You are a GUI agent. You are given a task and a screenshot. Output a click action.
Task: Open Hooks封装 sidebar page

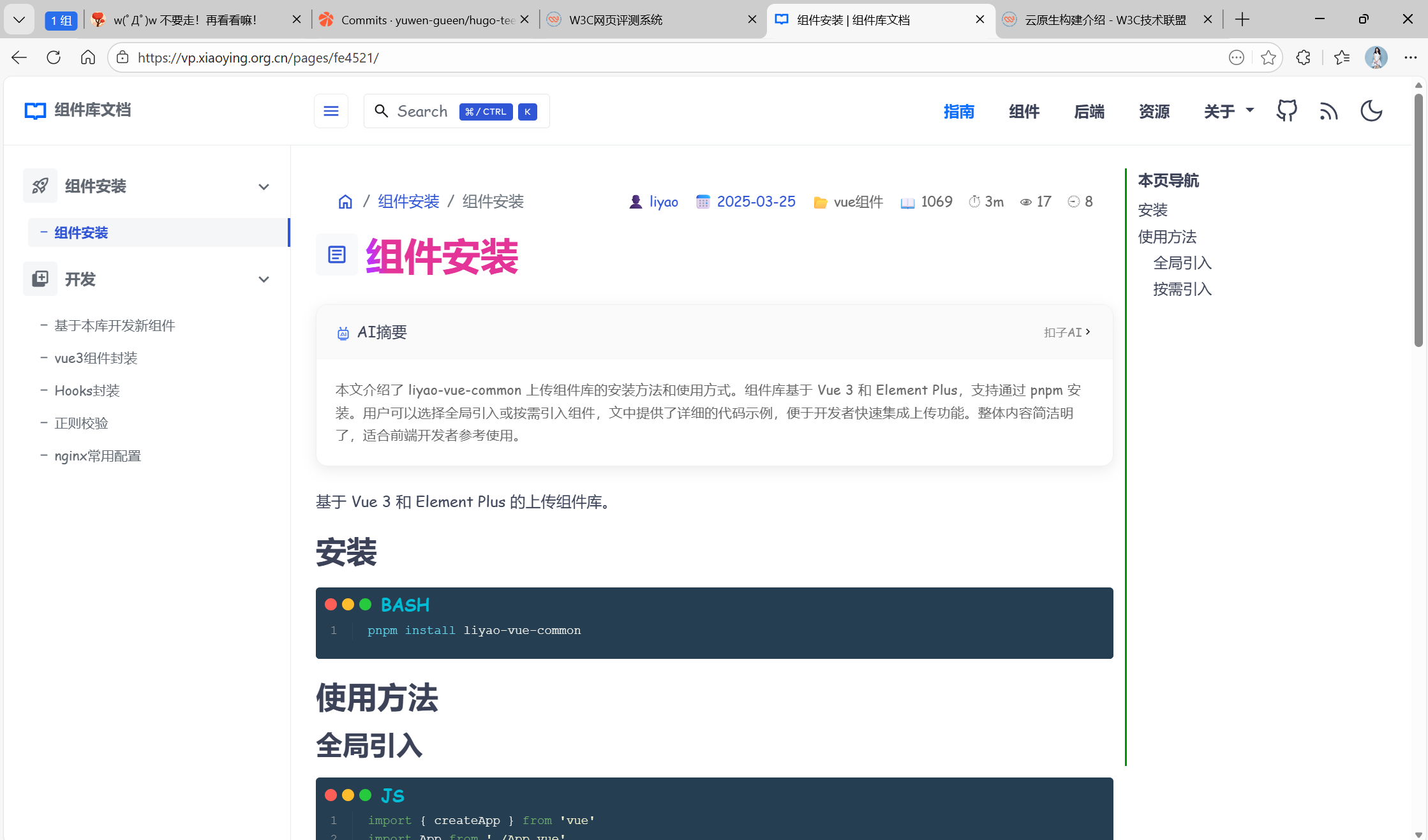pyautogui.click(x=87, y=391)
